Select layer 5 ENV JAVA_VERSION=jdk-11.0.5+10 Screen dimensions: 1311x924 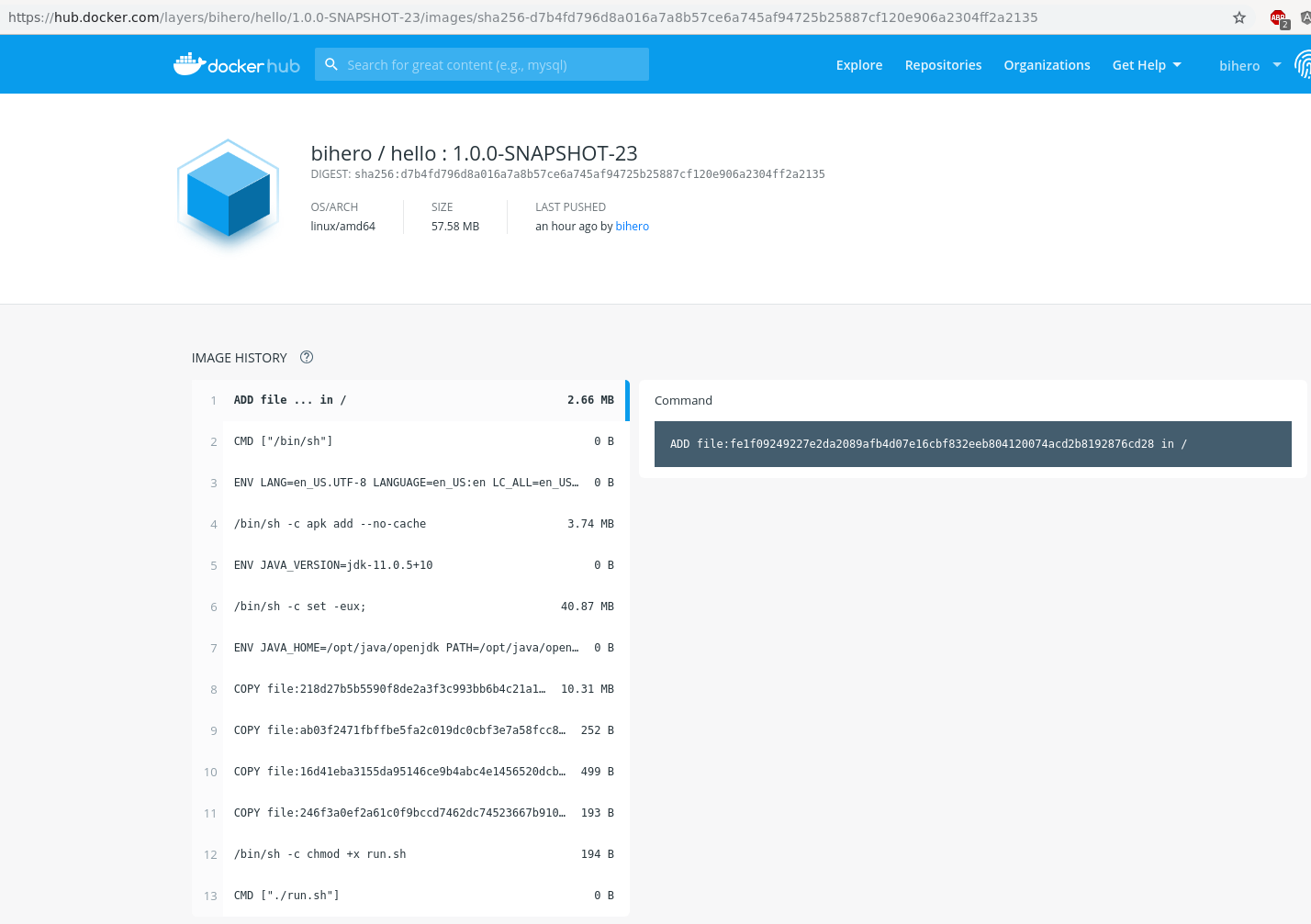click(x=410, y=565)
